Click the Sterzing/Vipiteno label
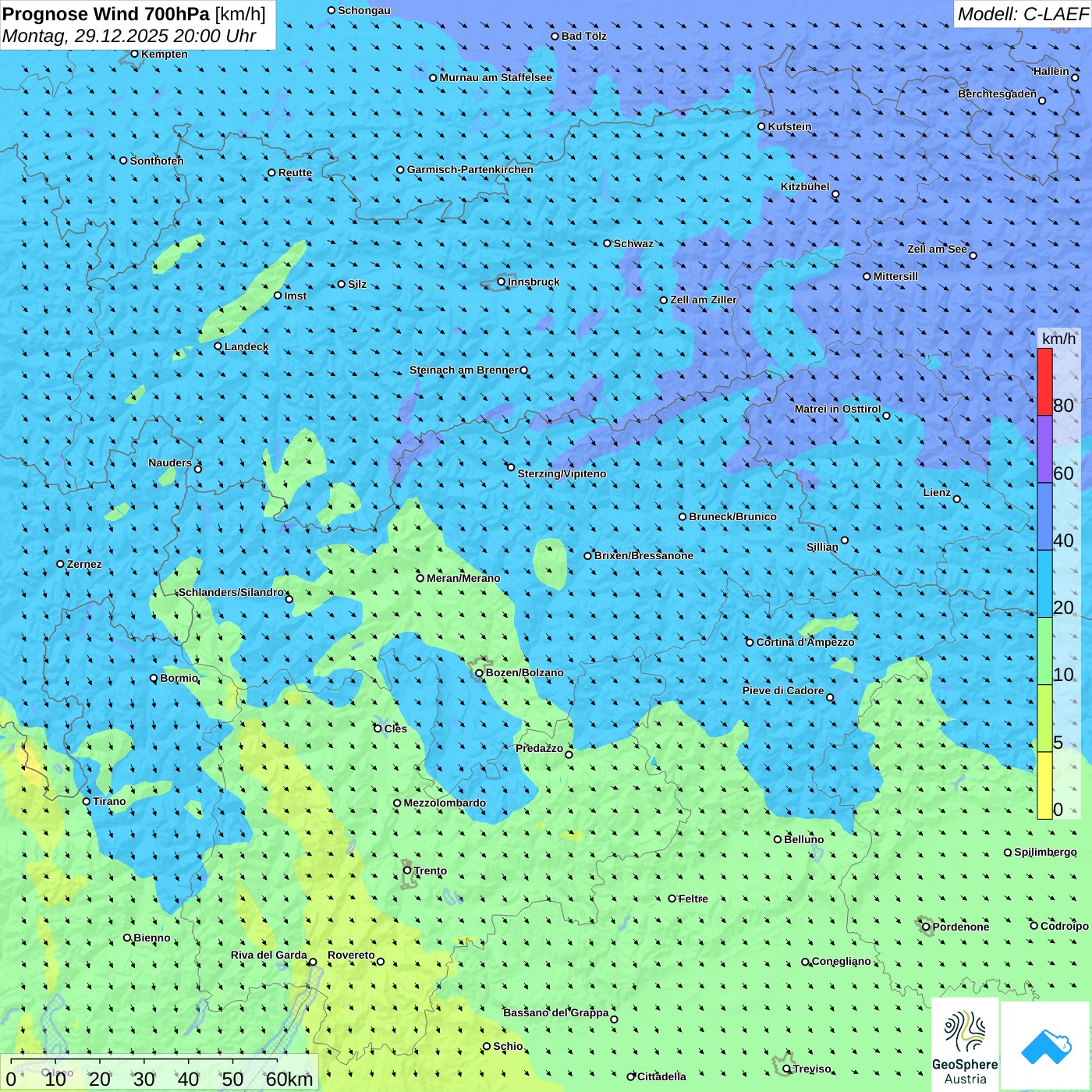The height and width of the screenshot is (1092, 1092). click(562, 473)
